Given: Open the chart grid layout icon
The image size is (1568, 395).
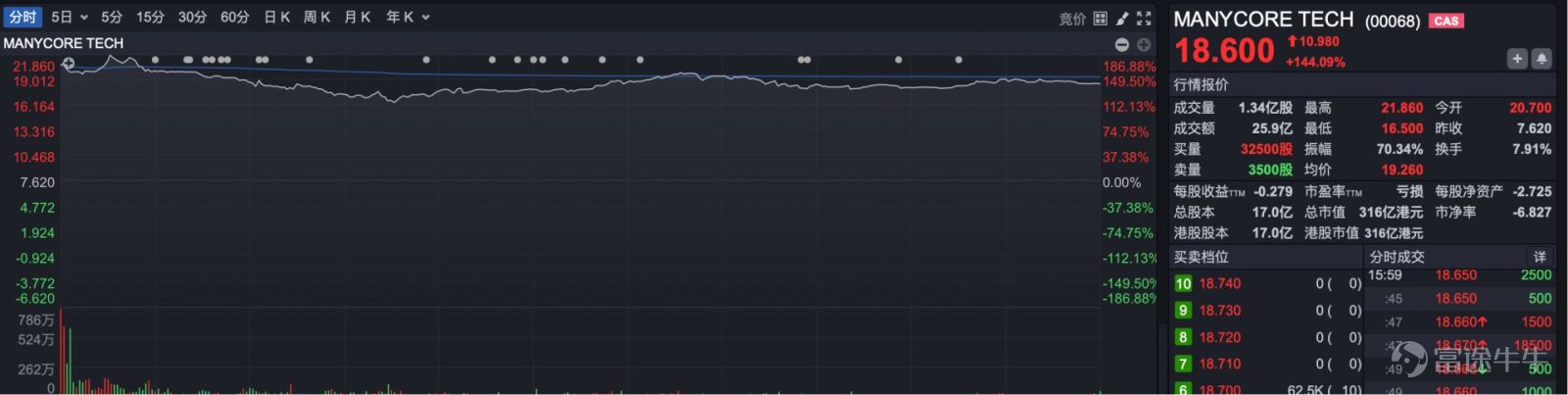Looking at the screenshot, I should coord(1101,19).
